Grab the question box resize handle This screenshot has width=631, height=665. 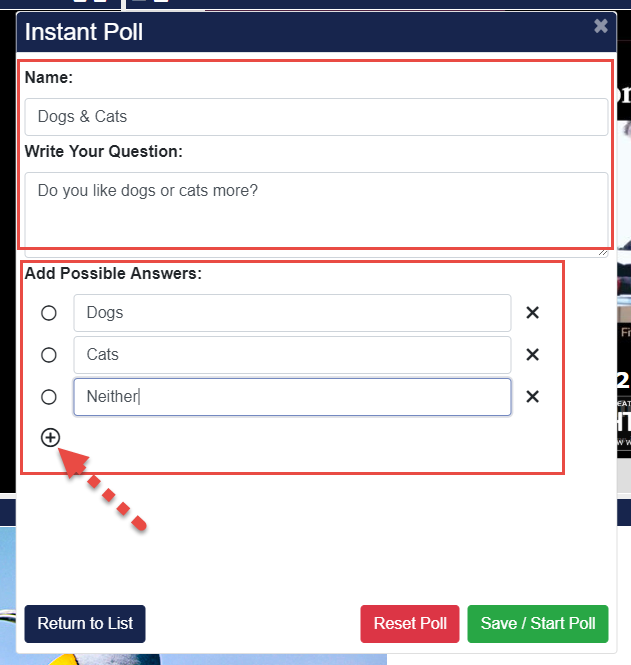point(604,251)
